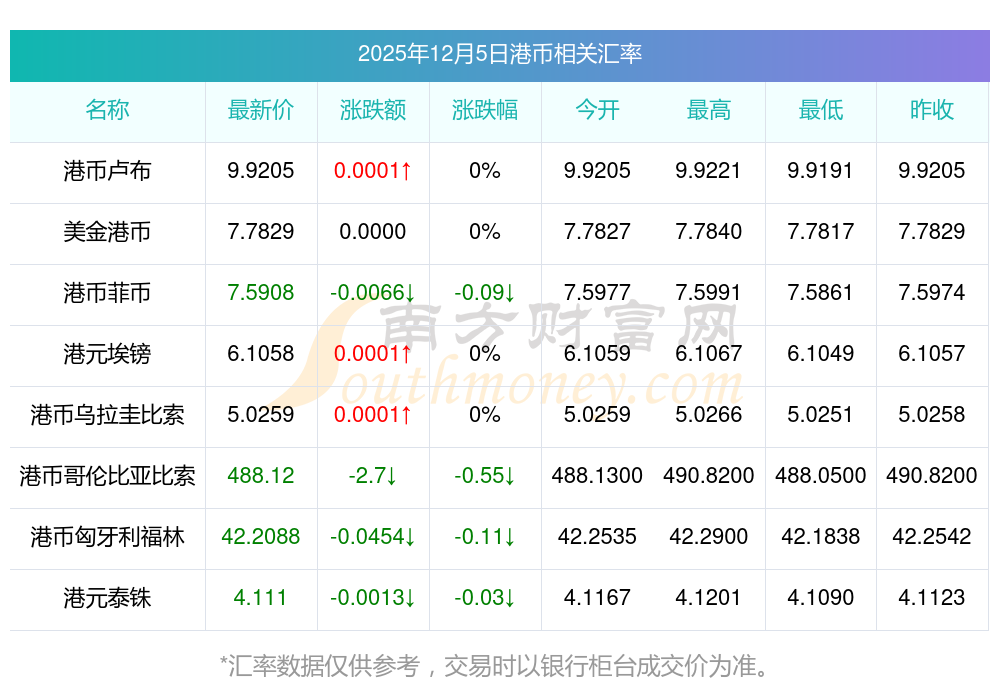Click the 最新价 column header
Screen dimensions: 1000x697
(x=261, y=110)
